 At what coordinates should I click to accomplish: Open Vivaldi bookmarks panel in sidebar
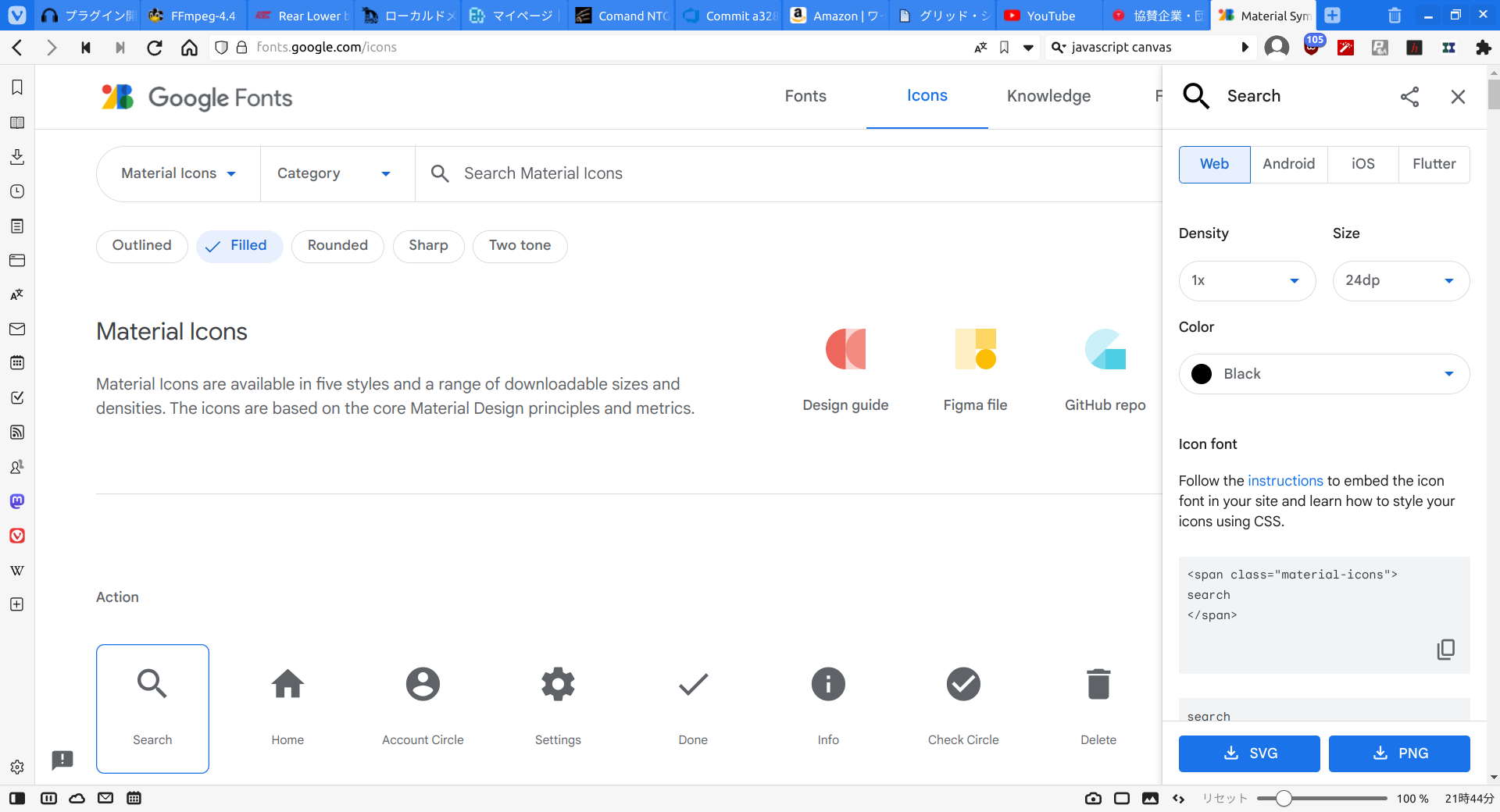[x=17, y=87]
